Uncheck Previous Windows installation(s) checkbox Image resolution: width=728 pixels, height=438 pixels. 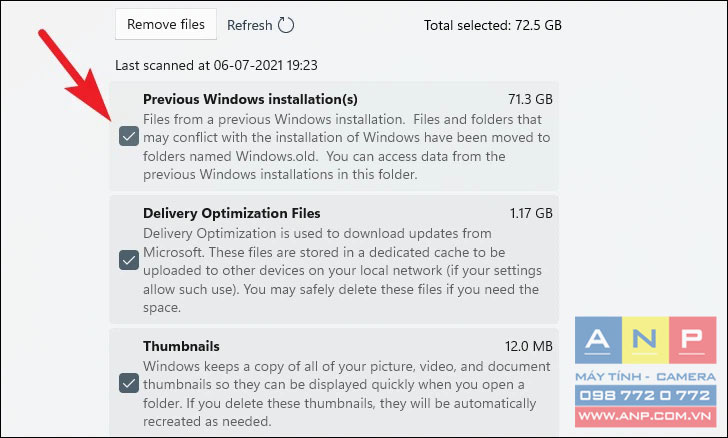pos(129,136)
